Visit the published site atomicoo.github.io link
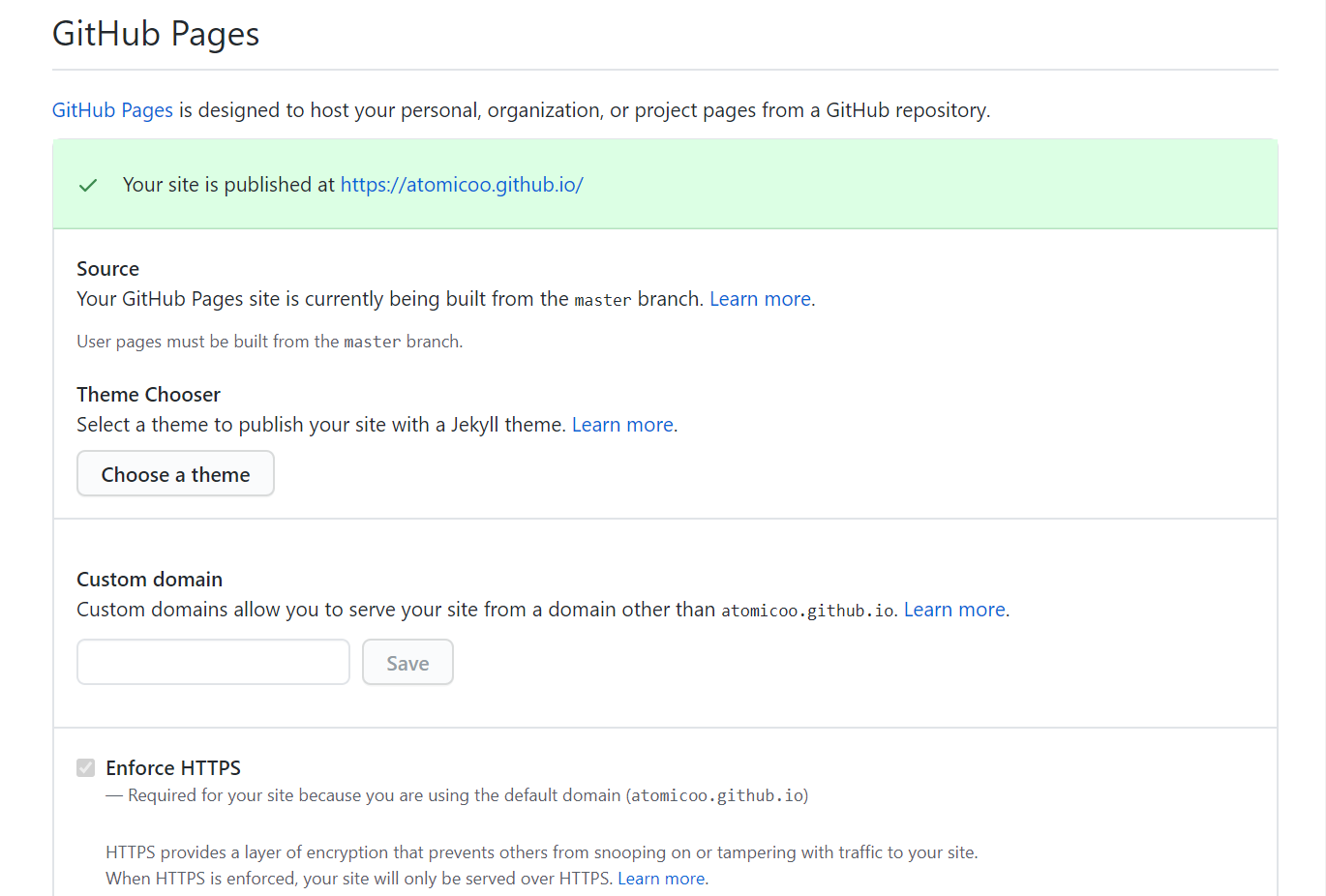Image resolution: width=1326 pixels, height=896 pixels. (462, 185)
